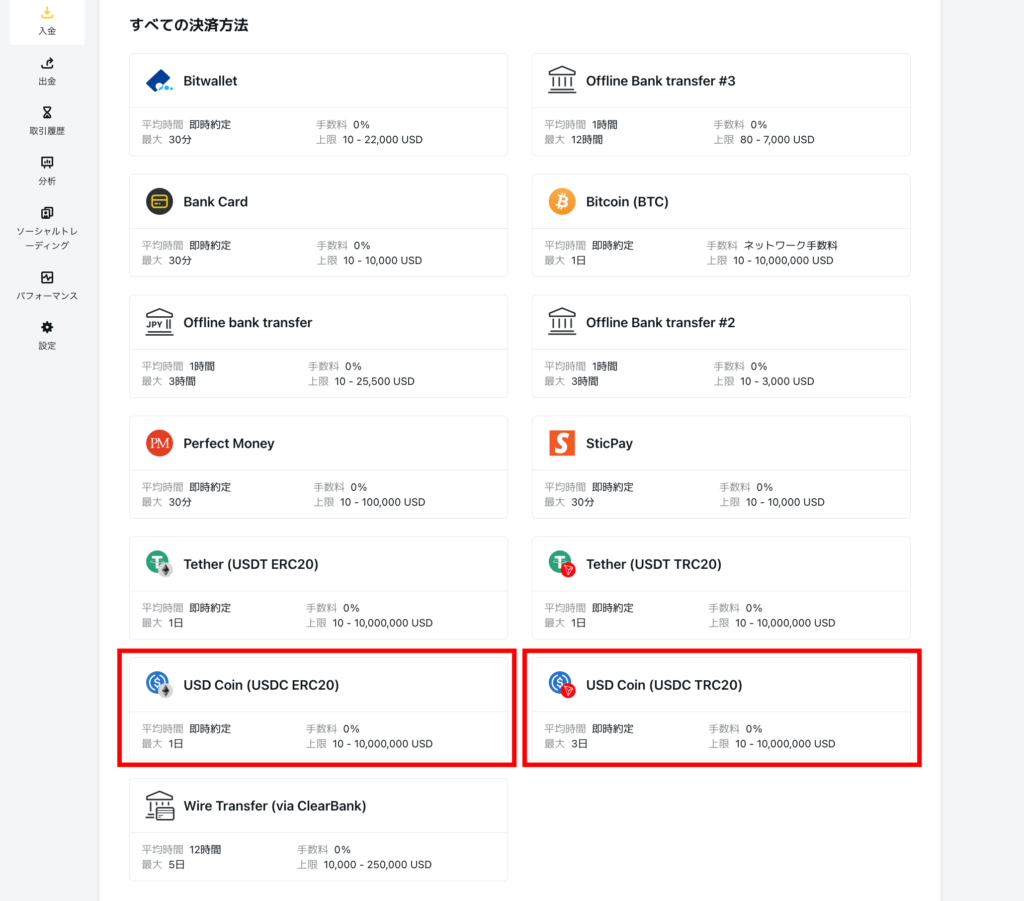Screen dimensions: 1024x901
Task: Go to ソーシャルトレーディング in the sidebar
Action: (x=47, y=229)
